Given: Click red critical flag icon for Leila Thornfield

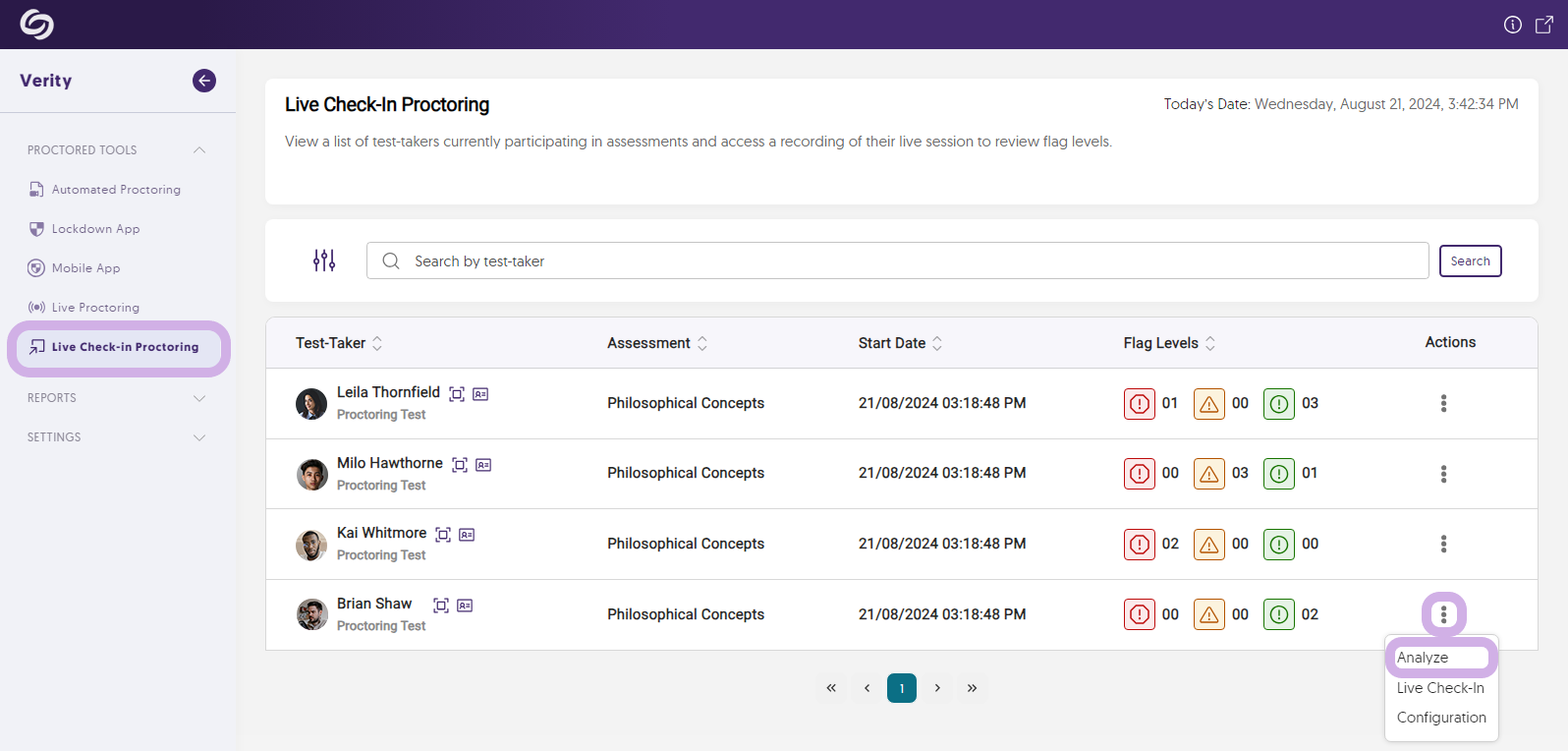Looking at the screenshot, I should (x=1140, y=404).
